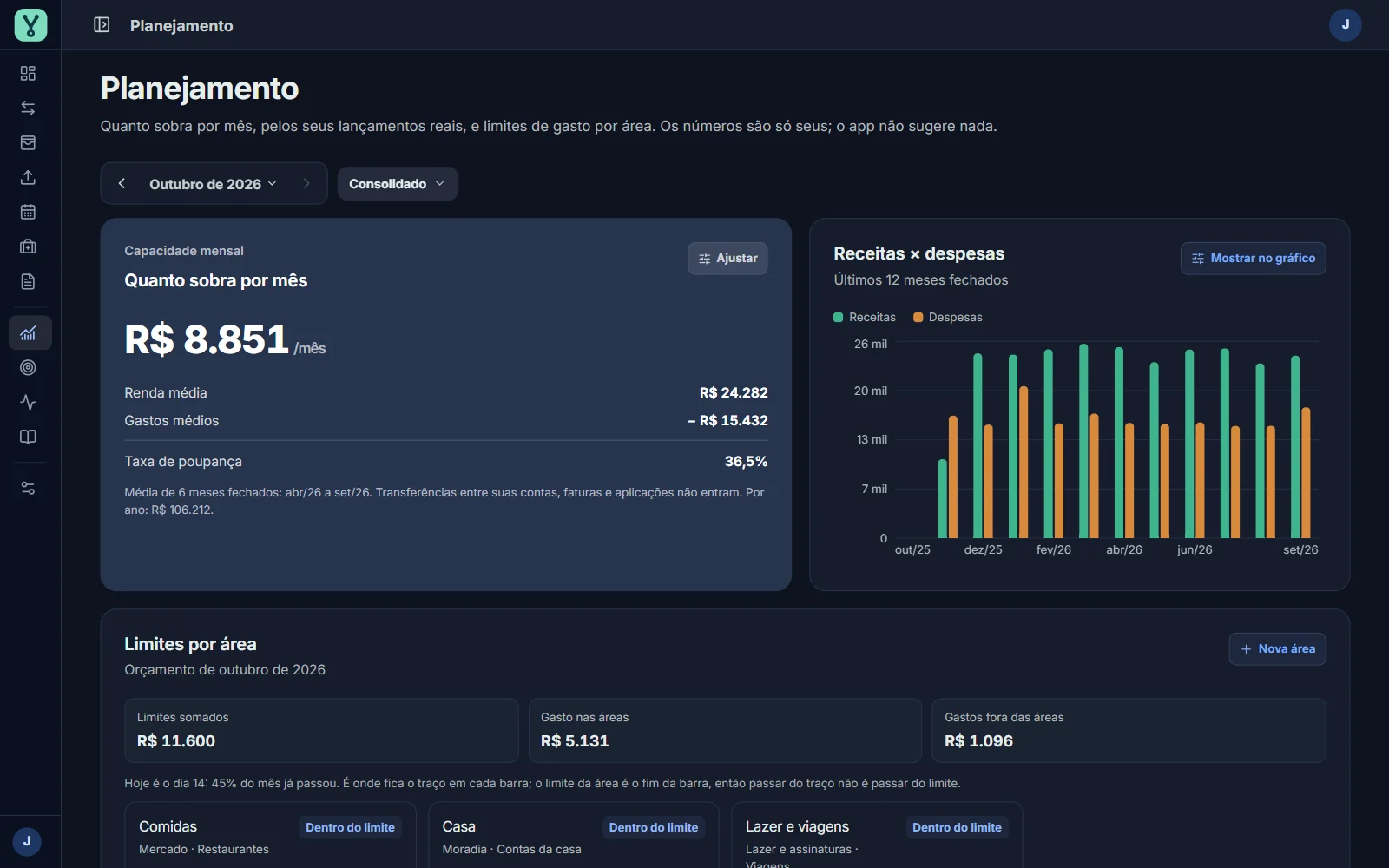Open the activity pulse icon in sidebar
1389x868 pixels.
[28, 402]
